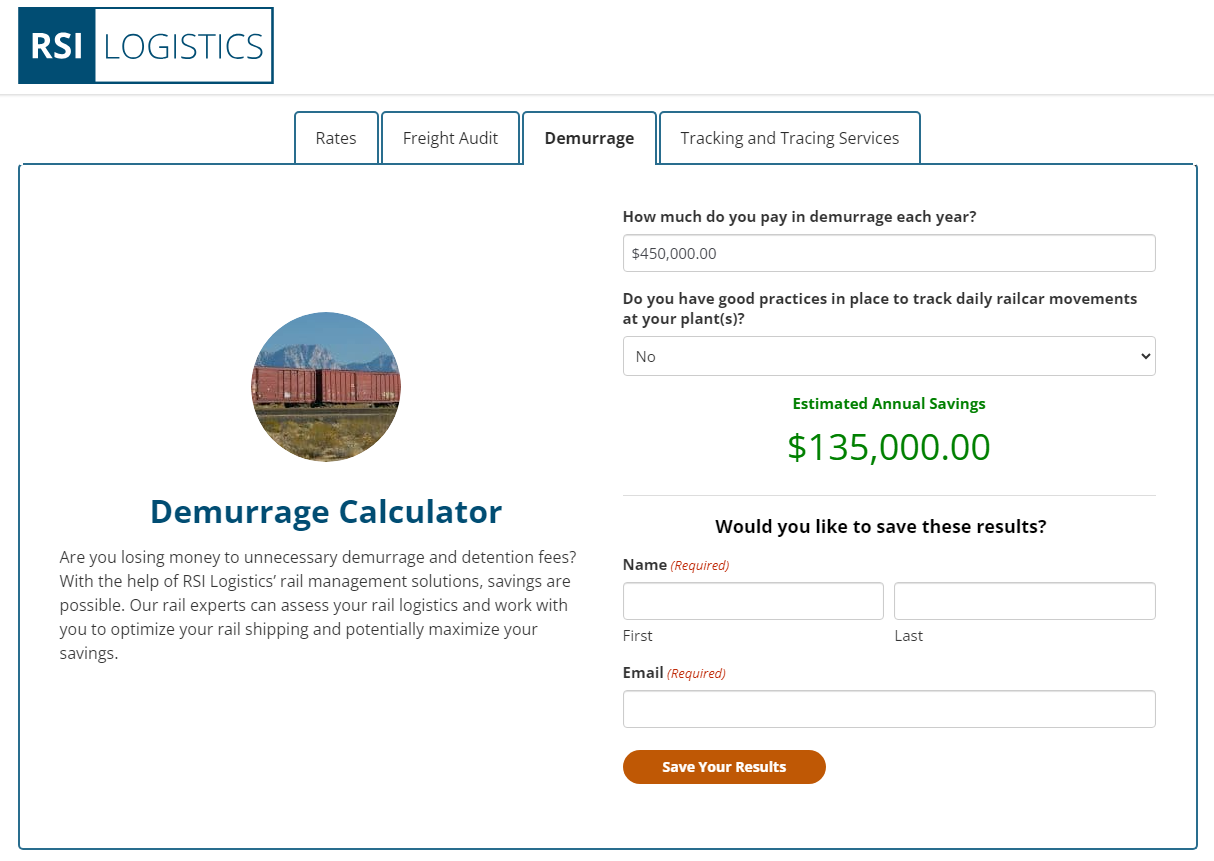Click the First name field

point(753,600)
